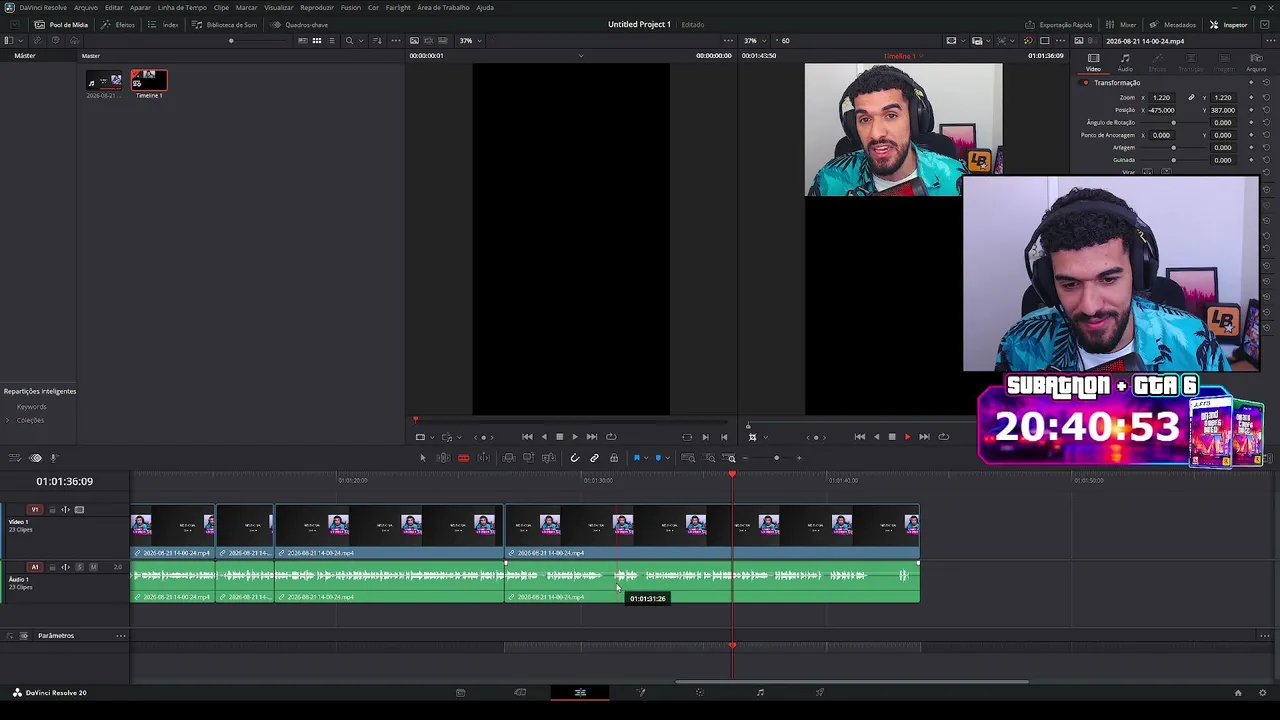This screenshot has height=720, width=1280.
Task: Open the flag color dropdown arrow
Action: 645,458
